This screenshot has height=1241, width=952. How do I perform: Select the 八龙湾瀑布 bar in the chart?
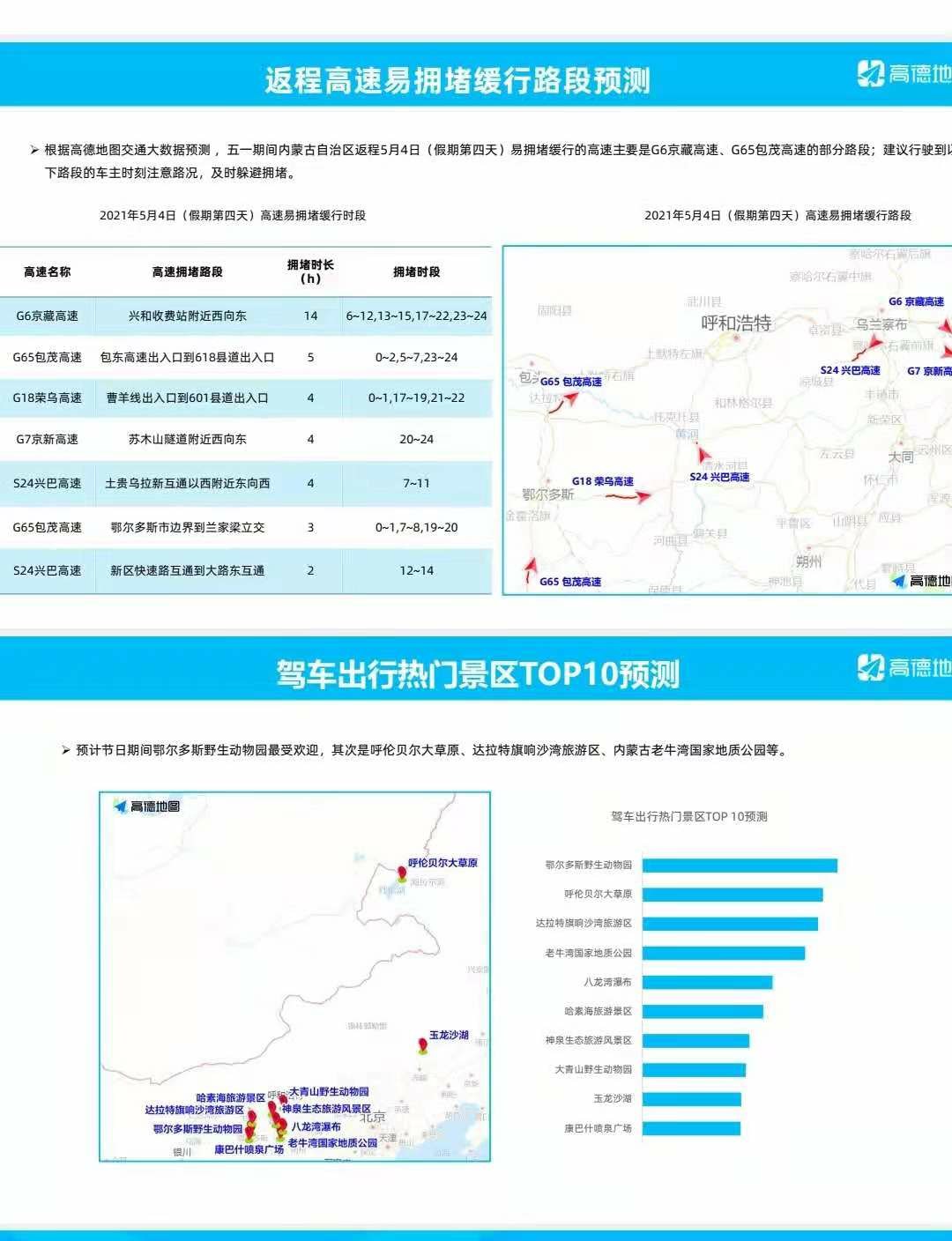(707, 982)
